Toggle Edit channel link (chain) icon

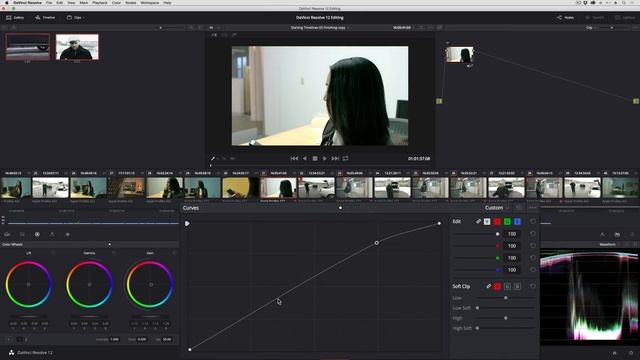click(478, 221)
